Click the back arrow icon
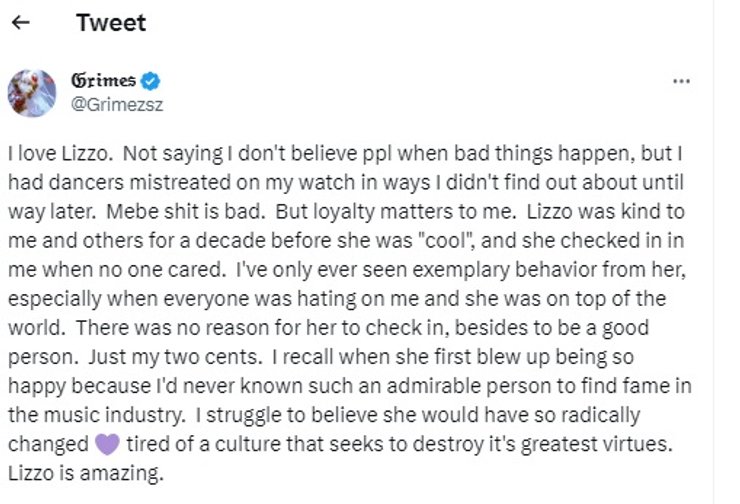Screen dimensions: 740x504 tap(20, 23)
